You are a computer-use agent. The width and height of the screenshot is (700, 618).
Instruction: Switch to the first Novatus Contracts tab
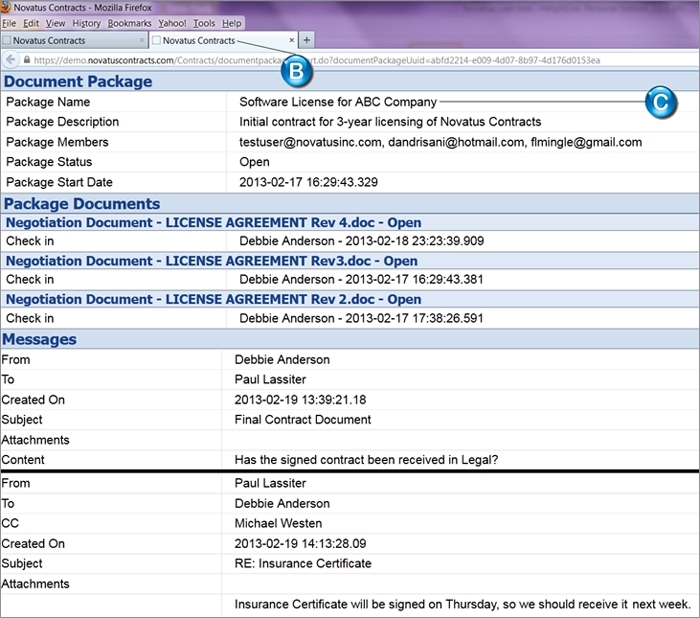click(x=74, y=40)
